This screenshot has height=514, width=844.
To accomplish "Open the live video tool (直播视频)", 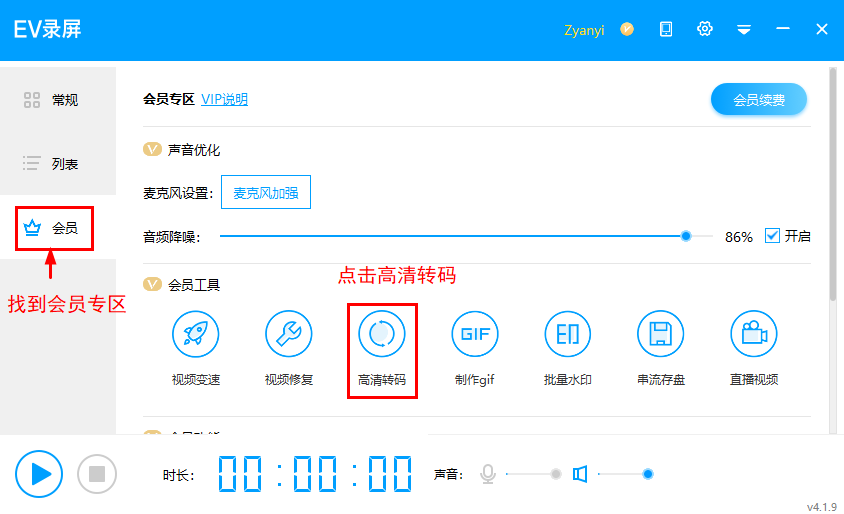I will coord(754,334).
